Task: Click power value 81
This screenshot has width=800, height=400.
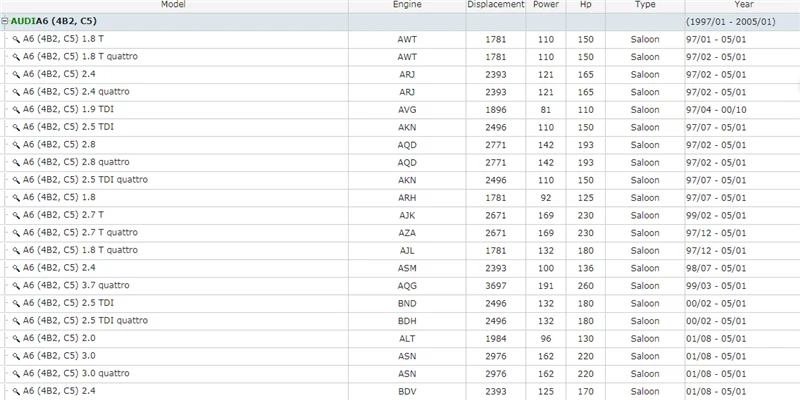Action: tap(546, 110)
